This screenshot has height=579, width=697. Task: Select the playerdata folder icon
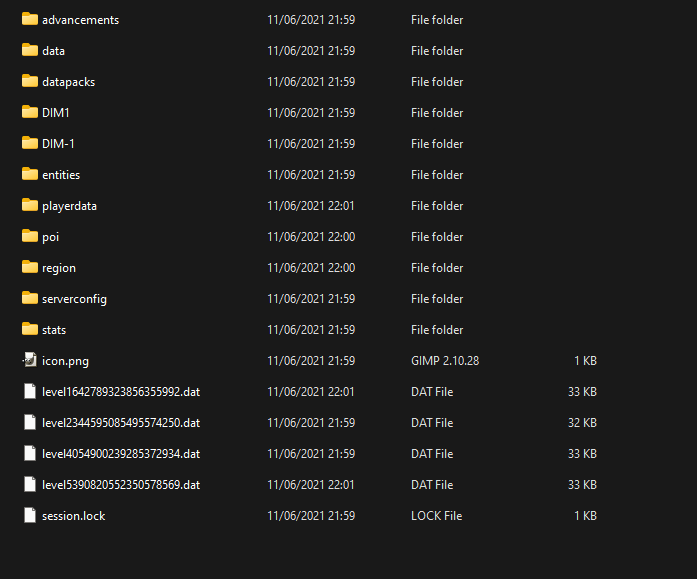pyautogui.click(x=29, y=206)
